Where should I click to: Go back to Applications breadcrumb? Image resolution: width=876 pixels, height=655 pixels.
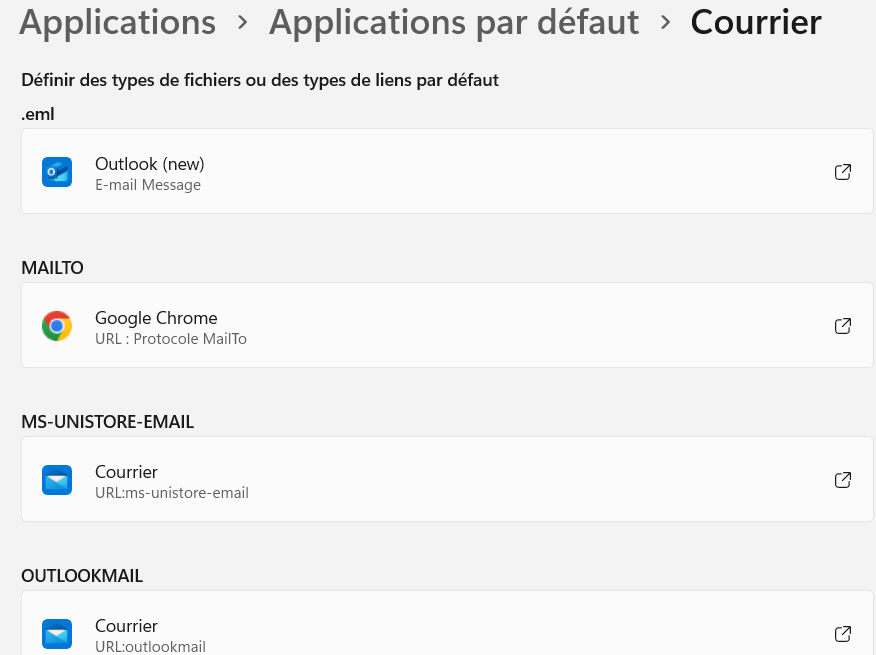pos(117,23)
